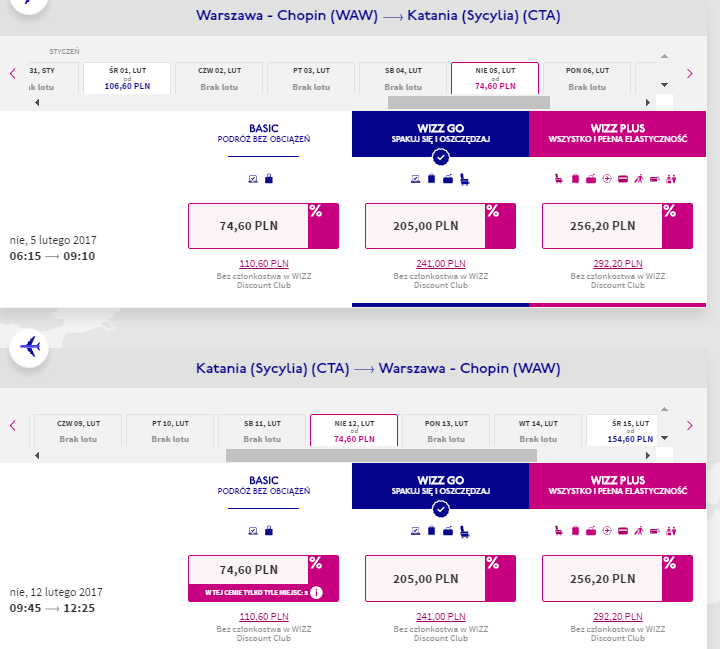Click outbound date strip vertical down arrow
Screen dimensions: 720x649
[664, 85]
